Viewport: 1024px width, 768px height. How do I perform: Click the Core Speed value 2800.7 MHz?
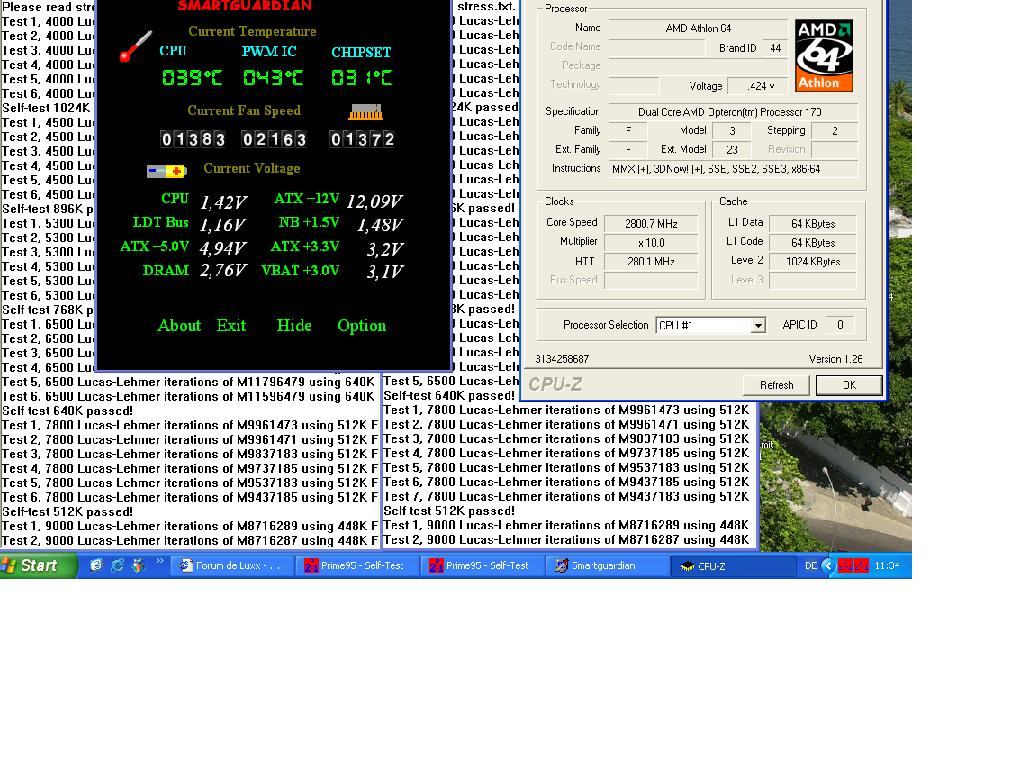point(651,224)
